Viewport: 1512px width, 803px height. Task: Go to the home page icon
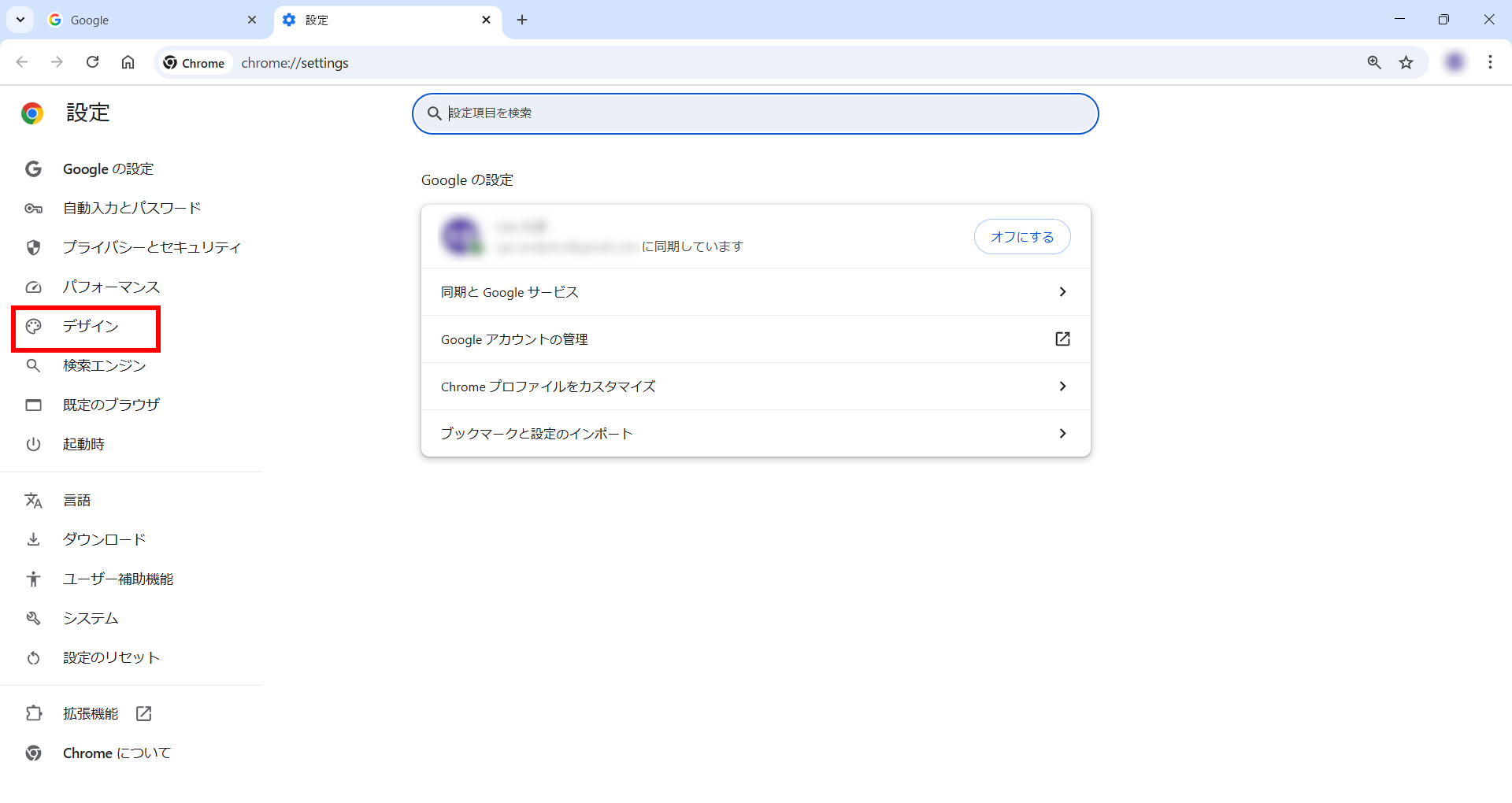pos(128,62)
